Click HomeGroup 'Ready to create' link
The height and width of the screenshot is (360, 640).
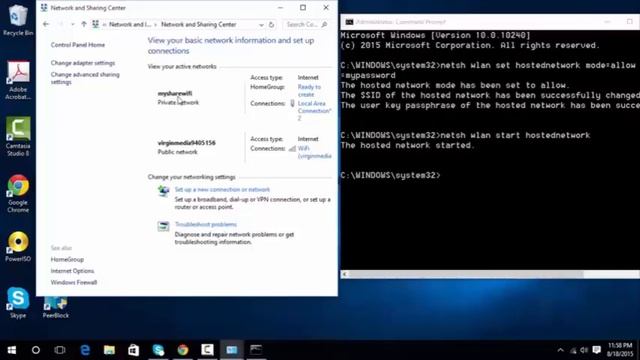309,91
